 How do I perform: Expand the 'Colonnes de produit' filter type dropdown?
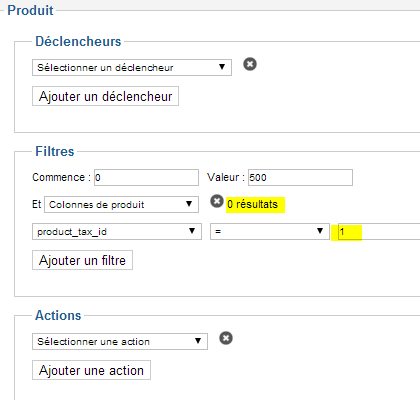click(121, 204)
